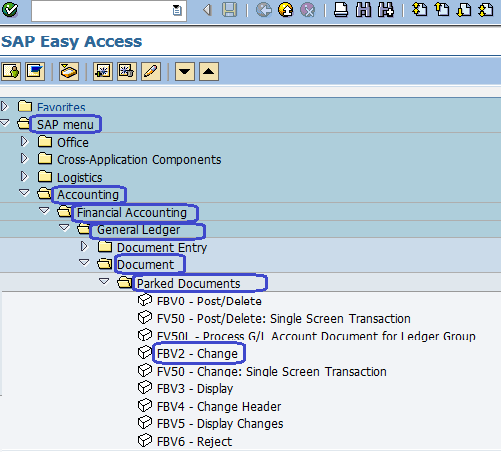Expand the Logistics folder node
This screenshot has height=452, width=501.
[24, 176]
